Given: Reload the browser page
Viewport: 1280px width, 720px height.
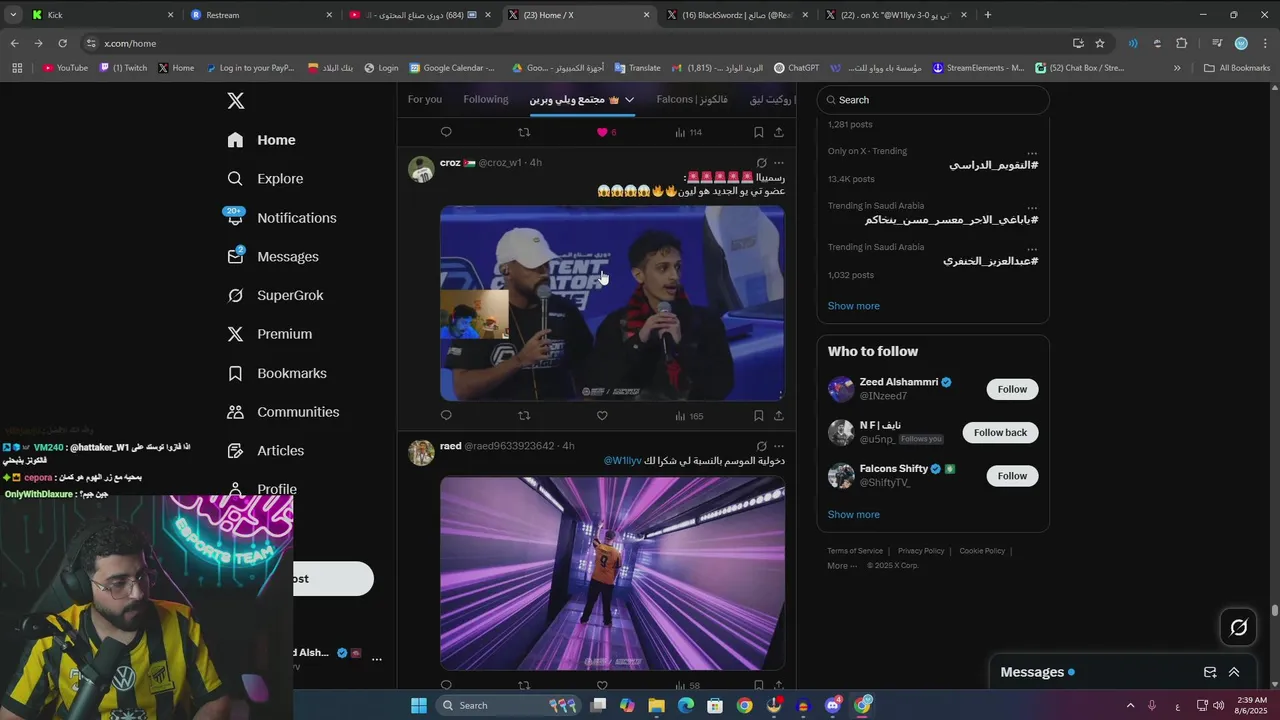Looking at the screenshot, I should pos(62,43).
